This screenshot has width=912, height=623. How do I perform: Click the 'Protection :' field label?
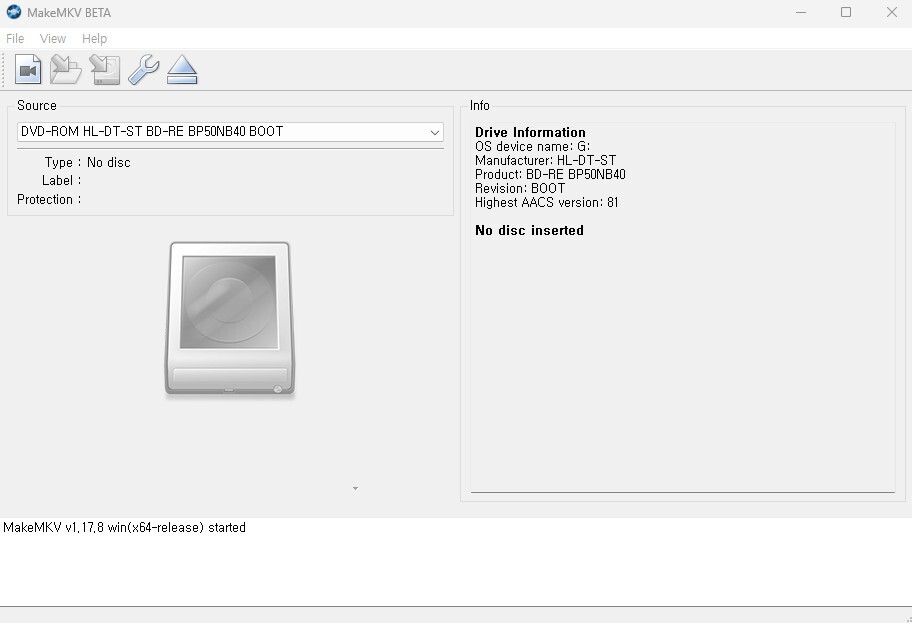[x=49, y=200]
